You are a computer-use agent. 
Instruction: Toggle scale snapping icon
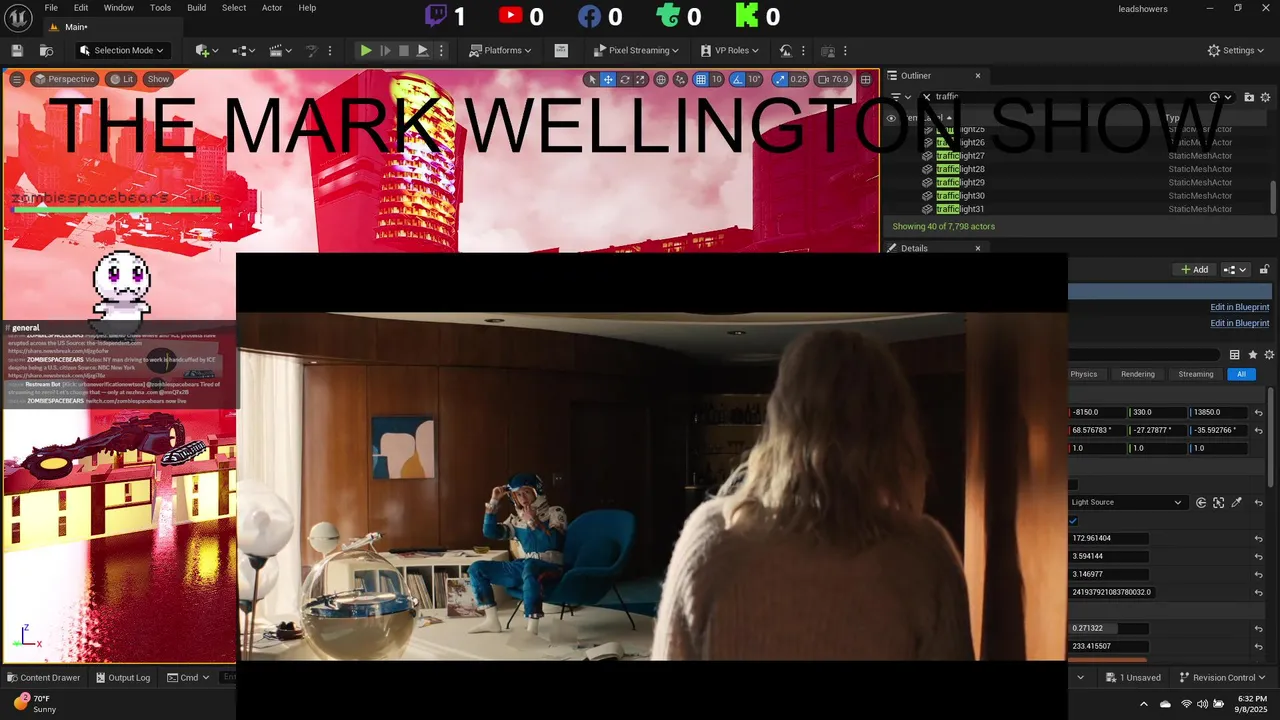click(x=780, y=79)
